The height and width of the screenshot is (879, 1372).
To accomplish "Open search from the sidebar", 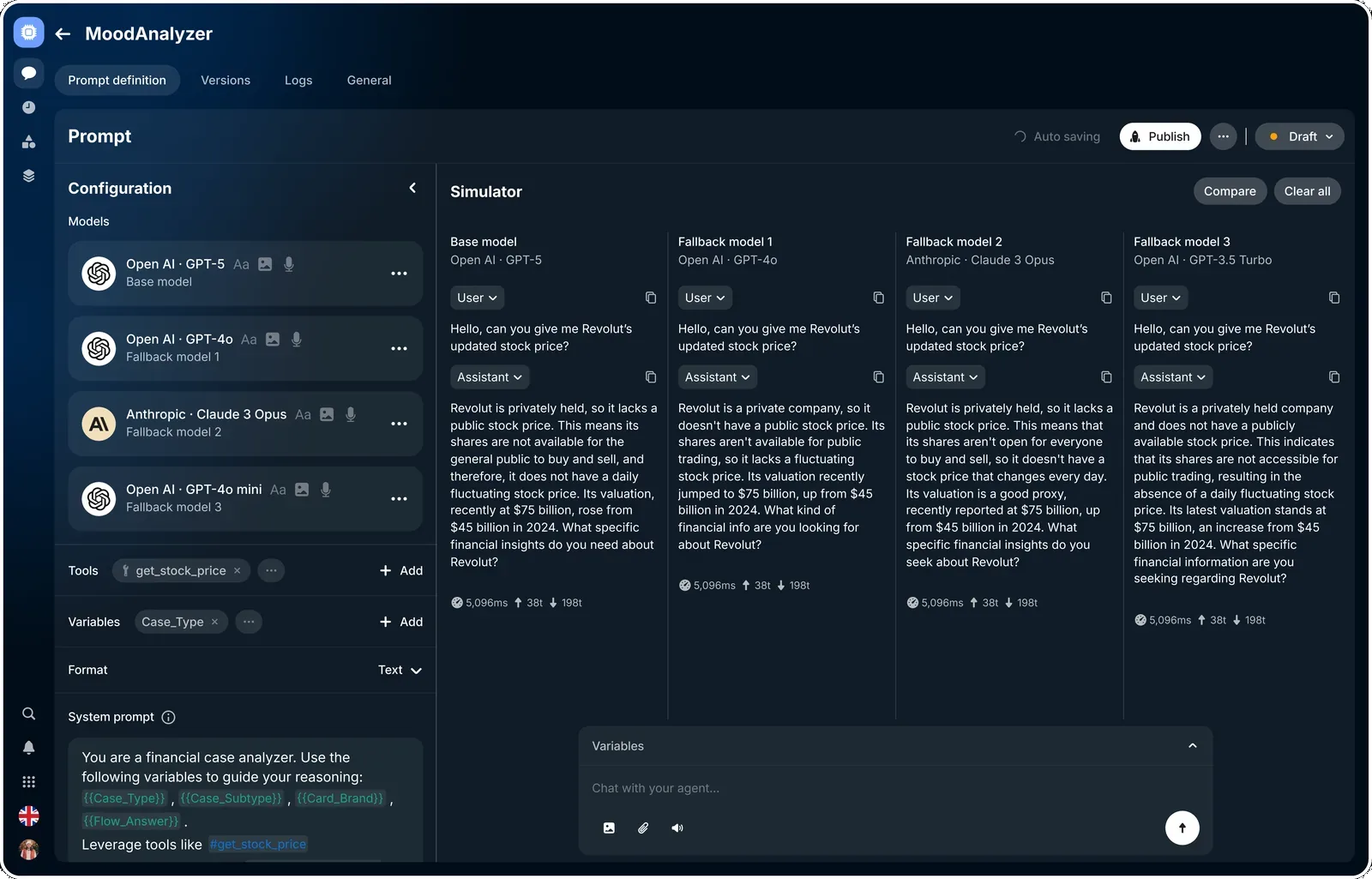I will coord(28,713).
